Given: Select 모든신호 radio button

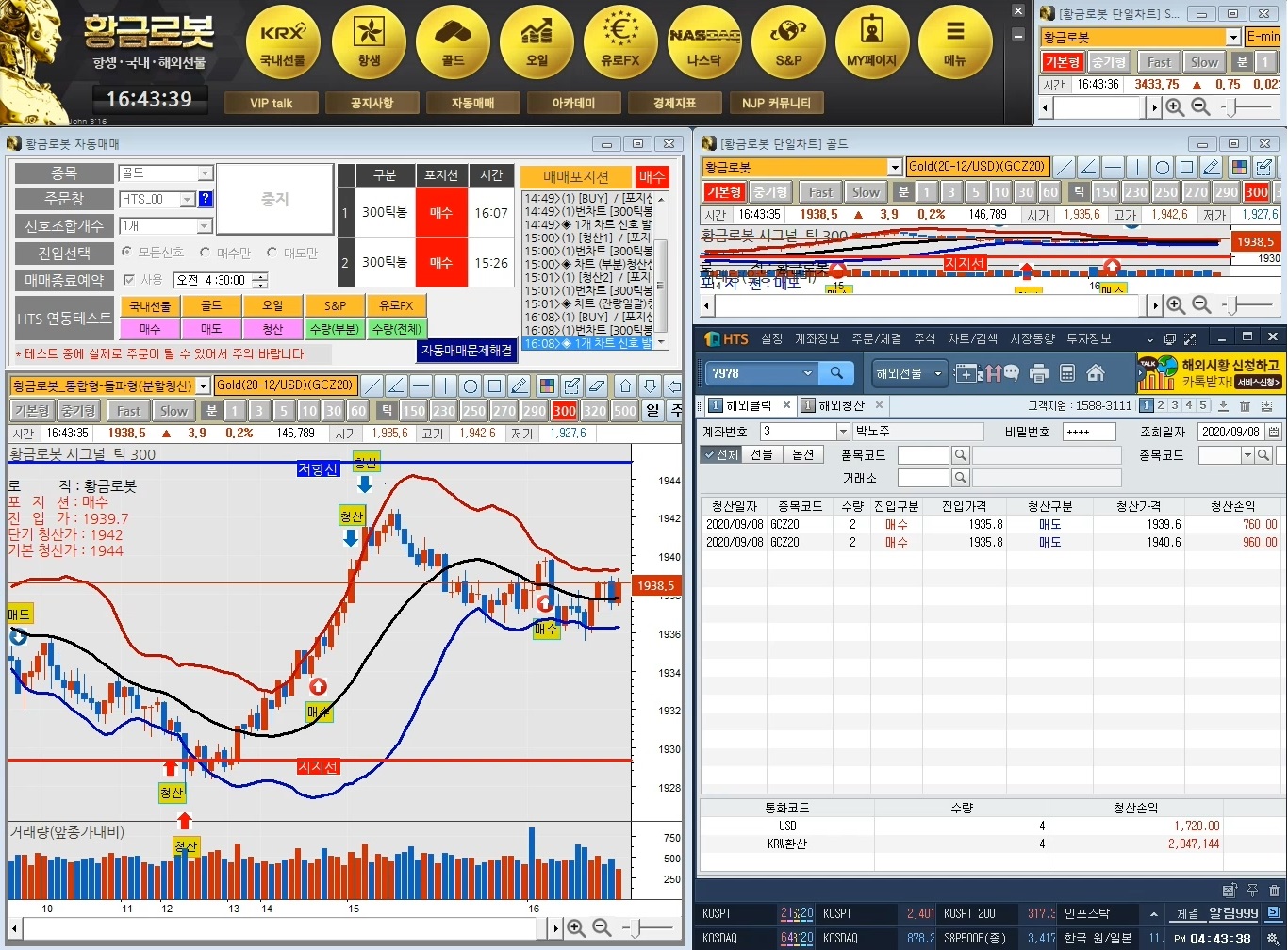Looking at the screenshot, I should 127,253.
